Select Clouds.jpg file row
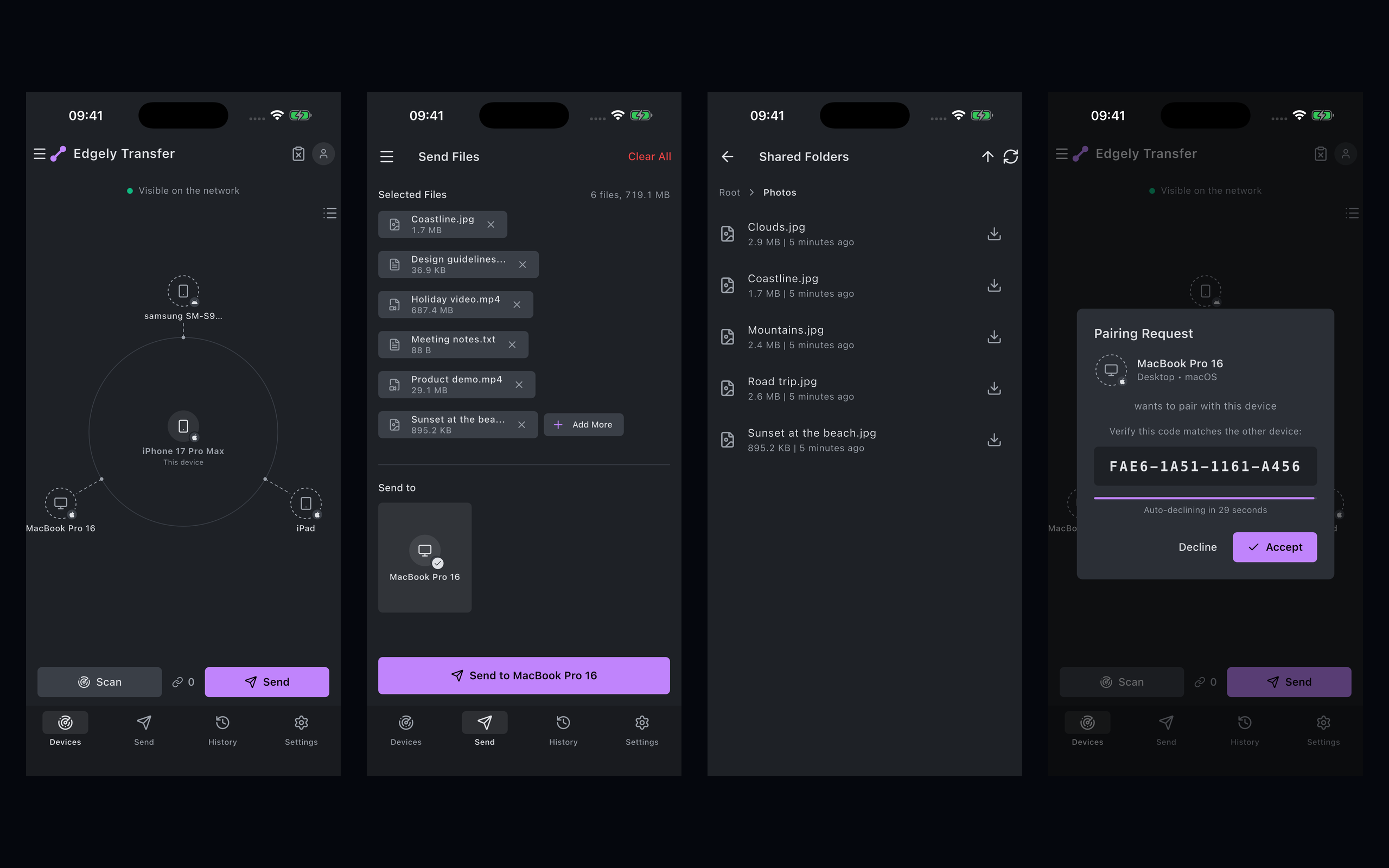The image size is (1389, 868). 864,234
